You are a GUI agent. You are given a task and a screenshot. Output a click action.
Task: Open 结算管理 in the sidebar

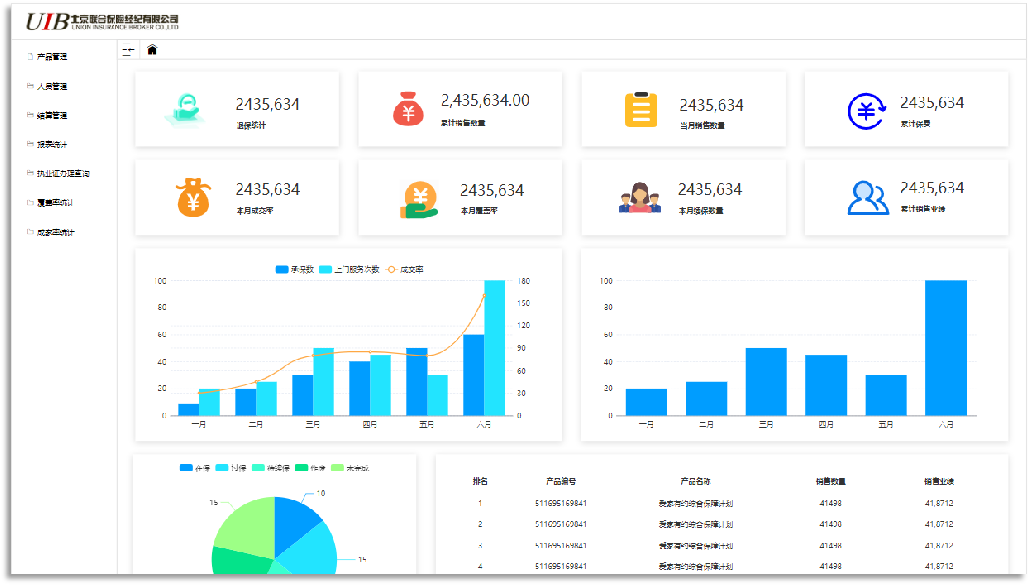(52, 116)
